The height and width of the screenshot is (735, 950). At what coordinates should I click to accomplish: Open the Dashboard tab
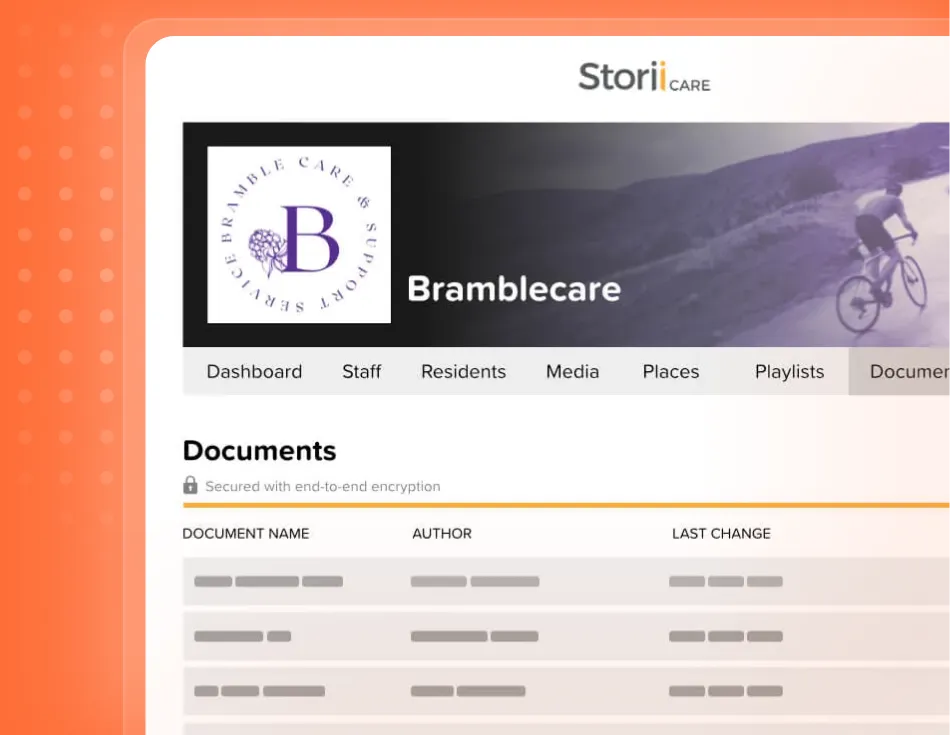click(254, 371)
